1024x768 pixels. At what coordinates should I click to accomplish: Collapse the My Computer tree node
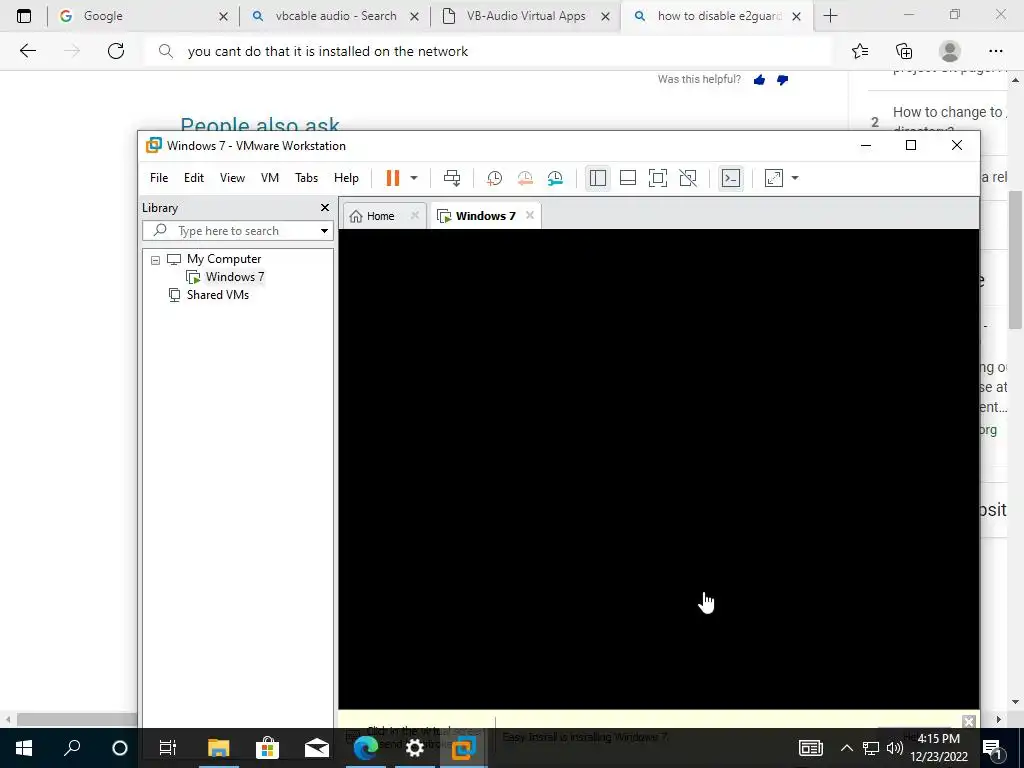coord(155,260)
